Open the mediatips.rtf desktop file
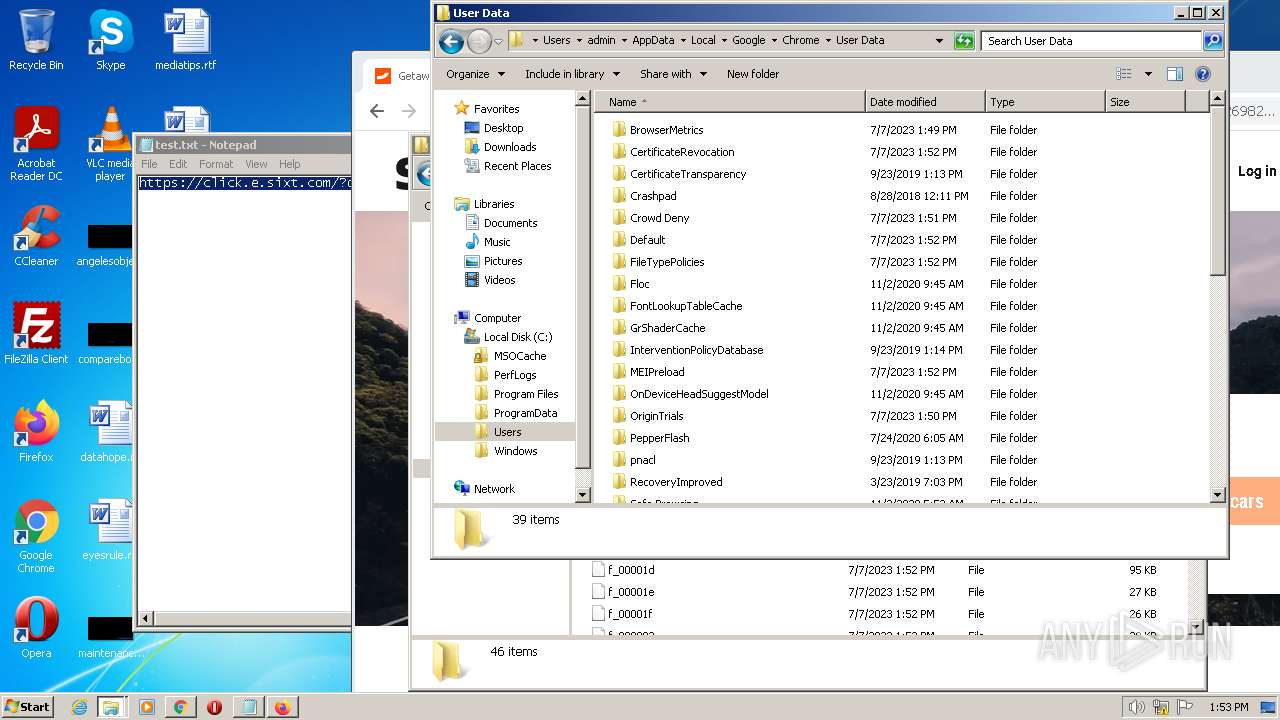1280x720 pixels. pos(185,40)
